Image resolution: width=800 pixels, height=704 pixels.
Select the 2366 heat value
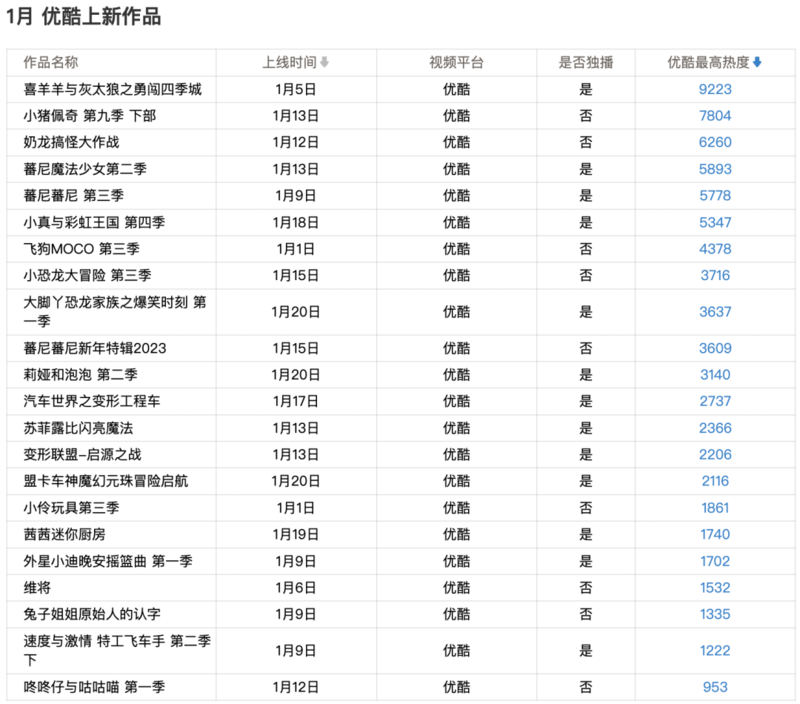pyautogui.click(x=715, y=428)
